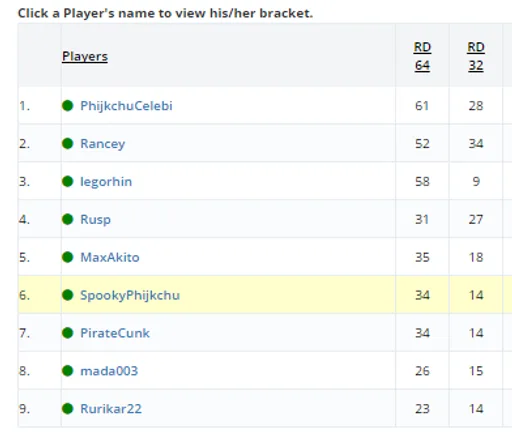This screenshot has height=432, width=512.
Task: Open MaxAkito's bracket link
Action: (110, 257)
